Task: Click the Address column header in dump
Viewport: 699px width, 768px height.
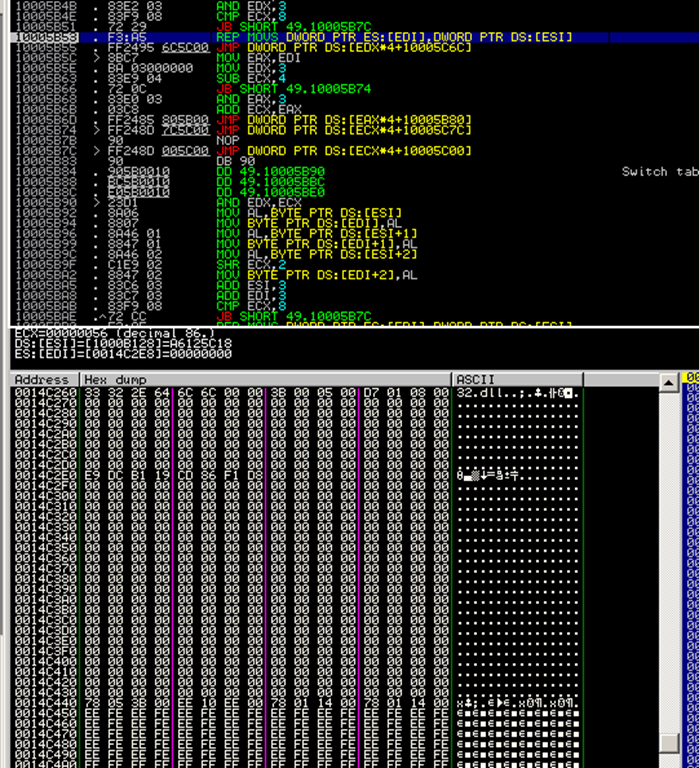Action: (x=41, y=380)
